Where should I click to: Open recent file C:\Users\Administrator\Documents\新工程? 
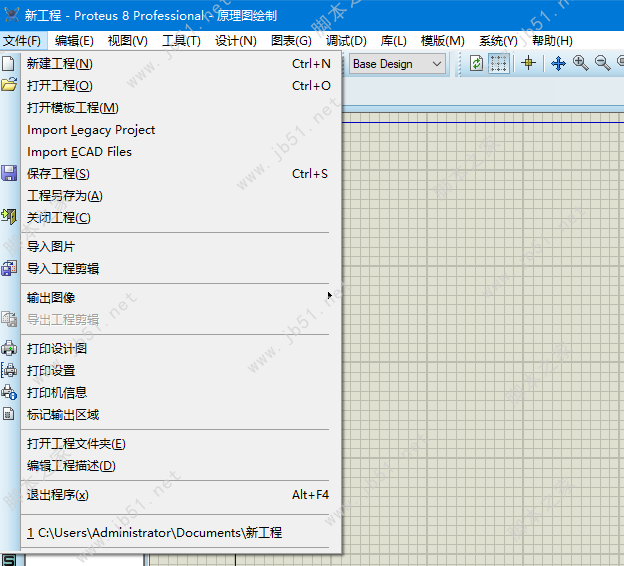181,533
